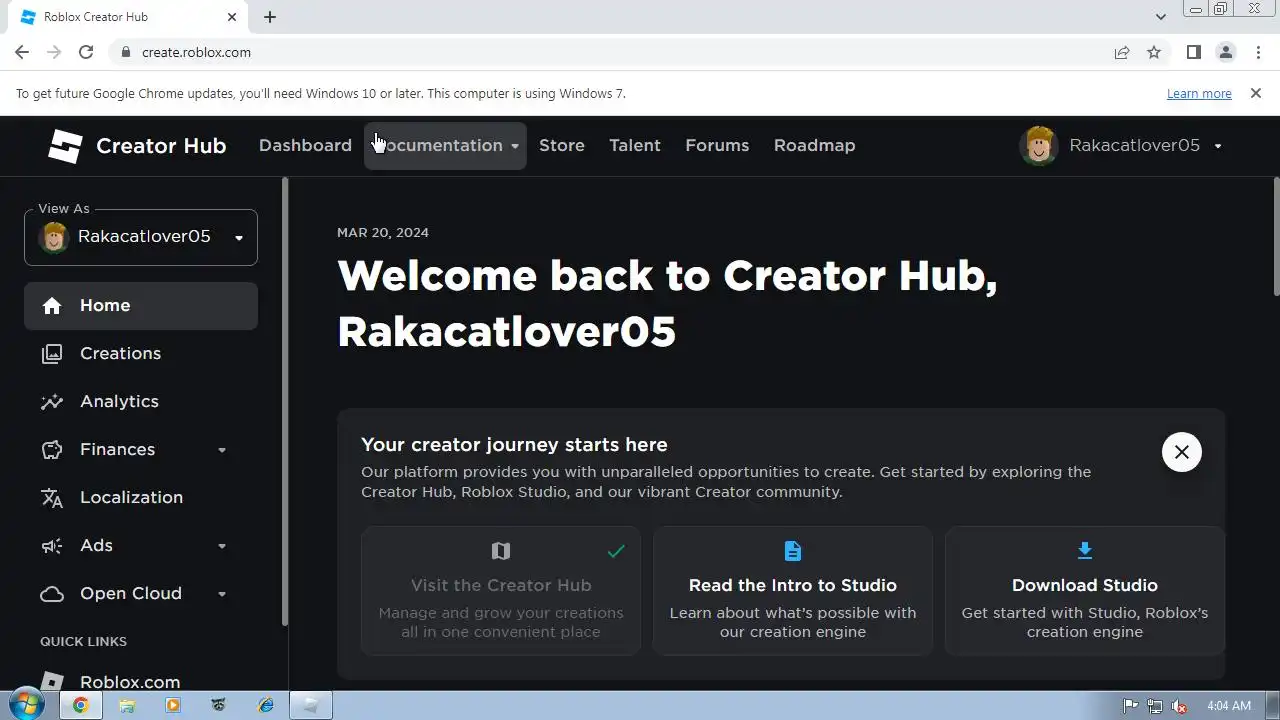Viewport: 1280px width, 720px height.
Task: Click the avatar in View As selector
Action: (53, 237)
